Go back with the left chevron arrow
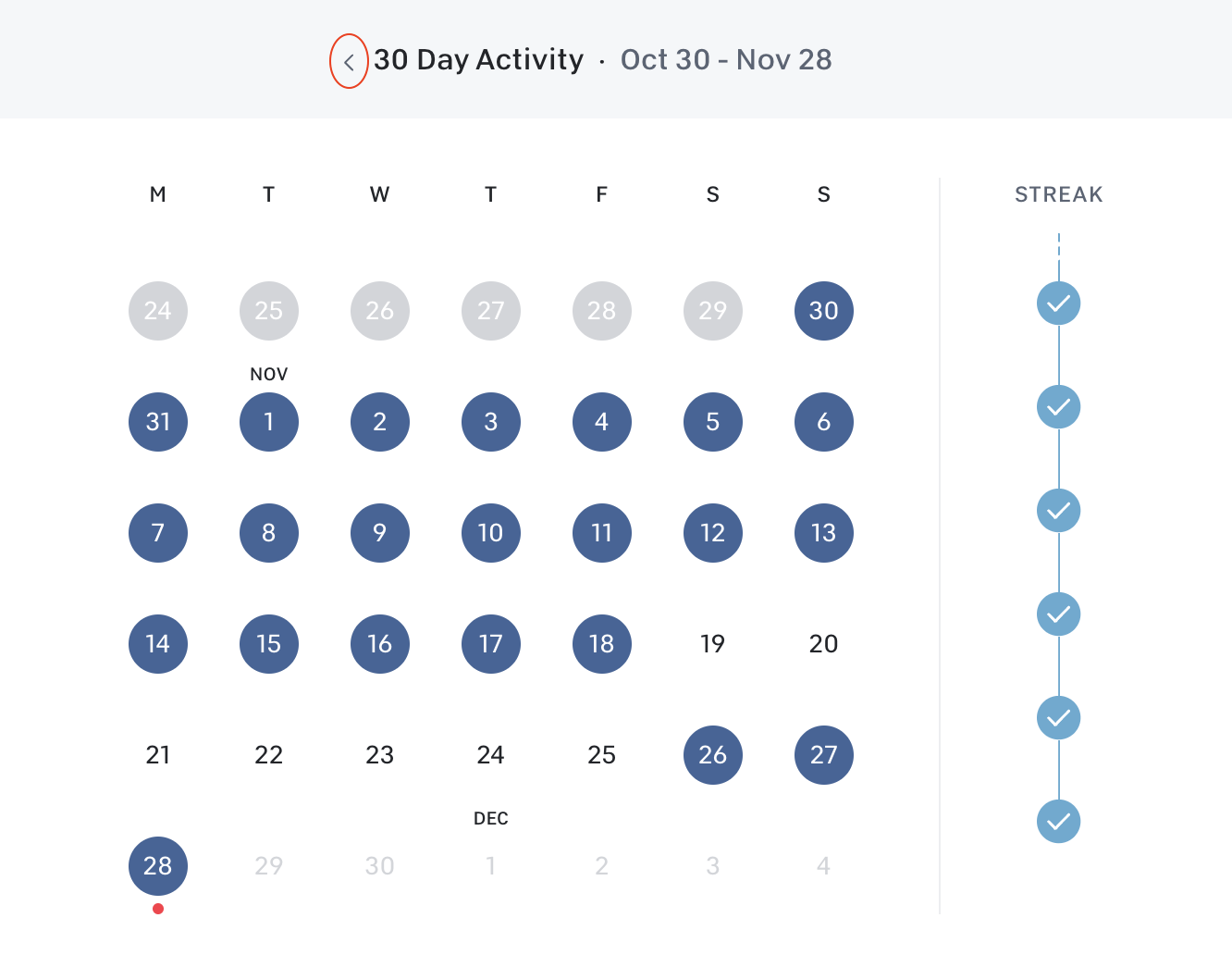 pos(349,62)
